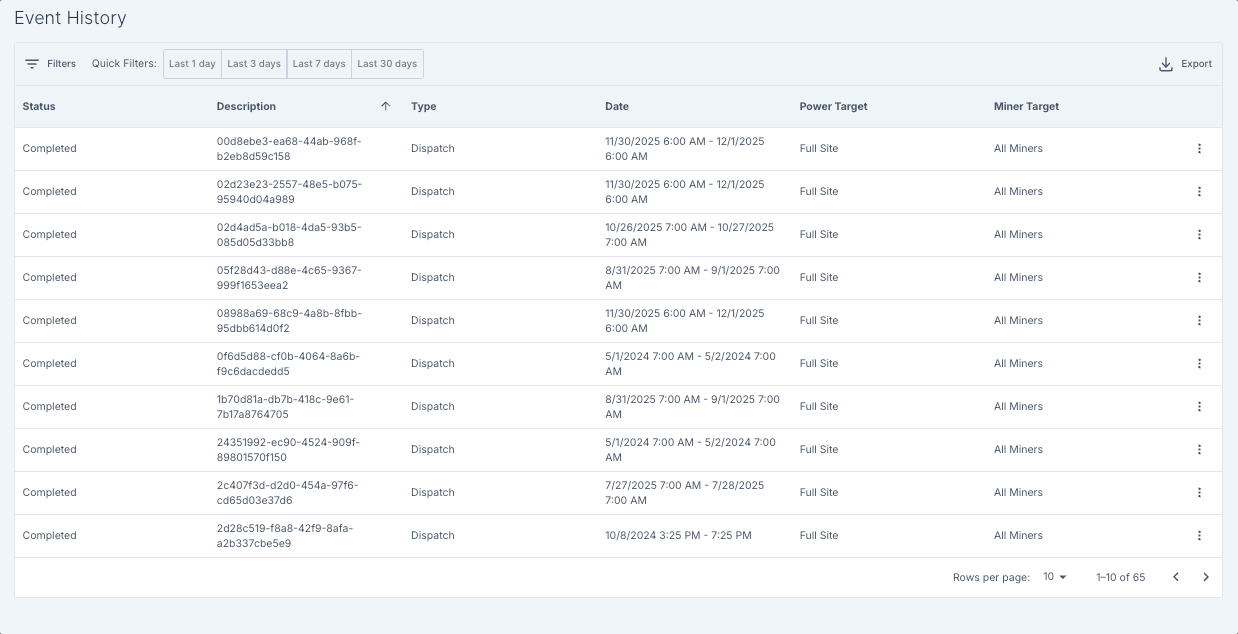Apply Last 1 day quick filter
The image size is (1238, 634).
(x=192, y=64)
